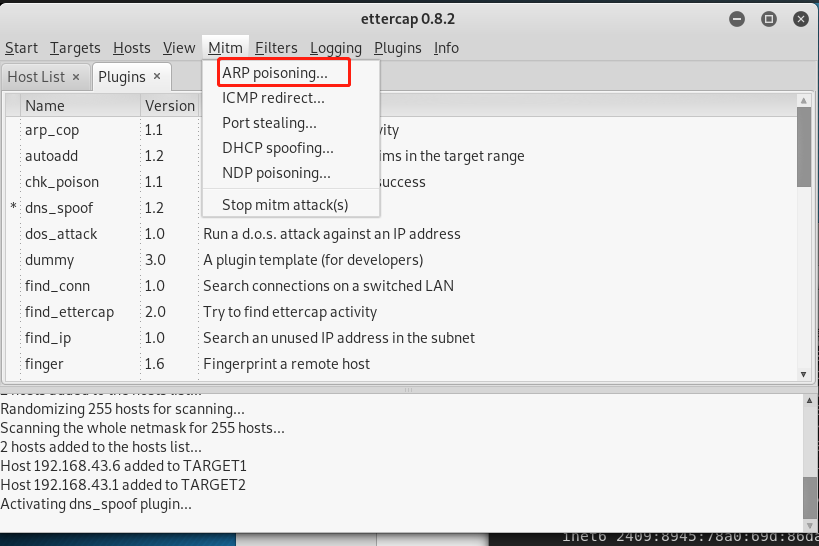Pick NDP poisoning... menu entry
The width and height of the screenshot is (819, 546).
pos(291,173)
